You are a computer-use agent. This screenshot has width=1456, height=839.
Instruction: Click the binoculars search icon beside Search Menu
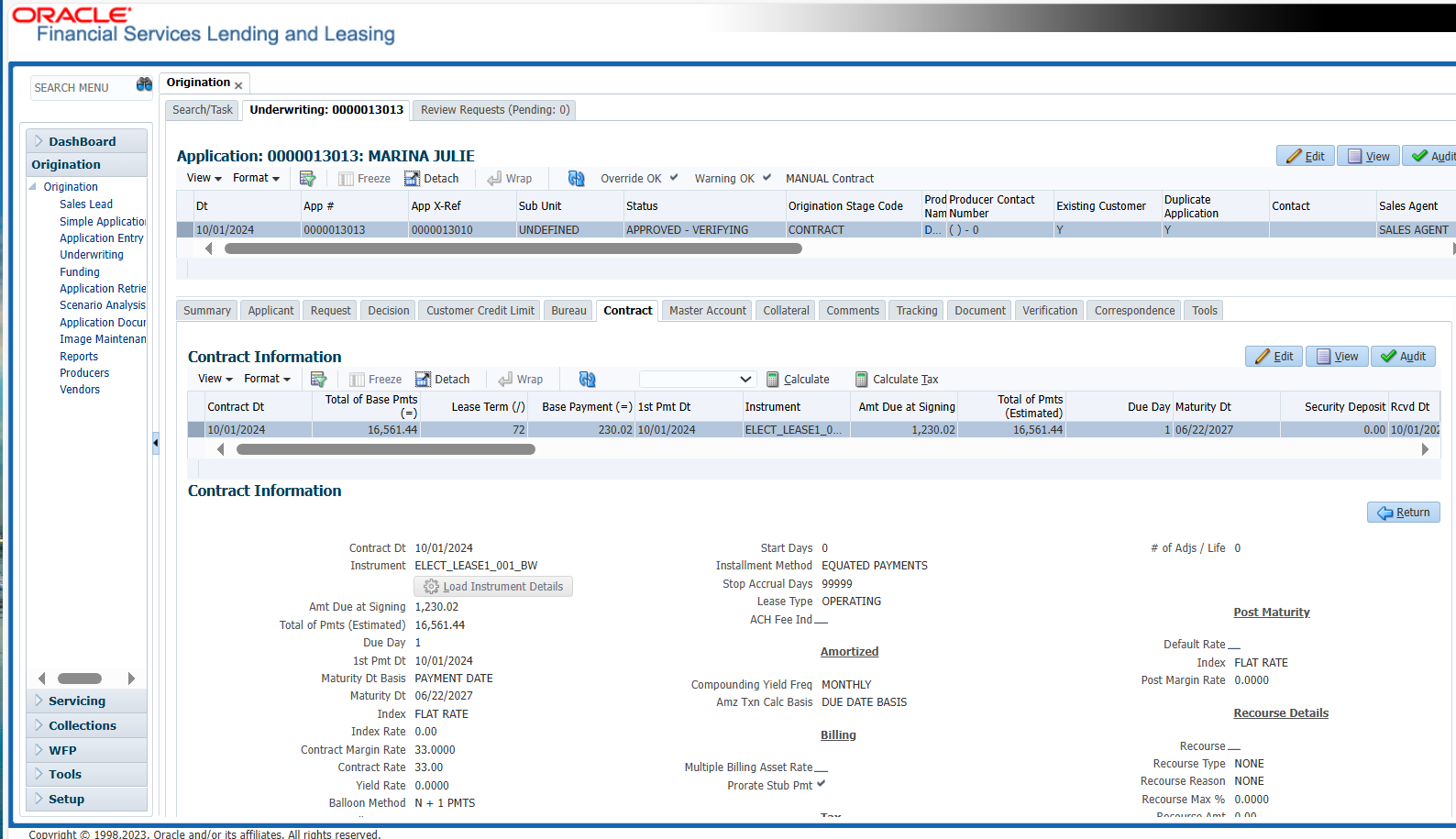click(144, 85)
